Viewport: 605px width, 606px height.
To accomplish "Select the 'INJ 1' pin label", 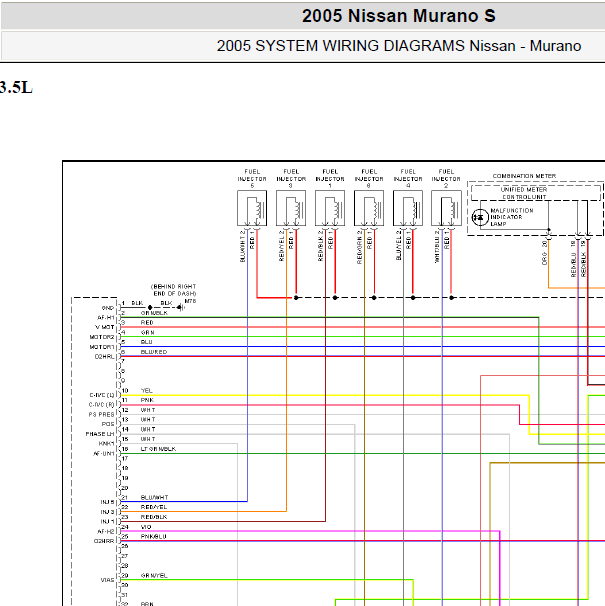I will coord(107,522).
